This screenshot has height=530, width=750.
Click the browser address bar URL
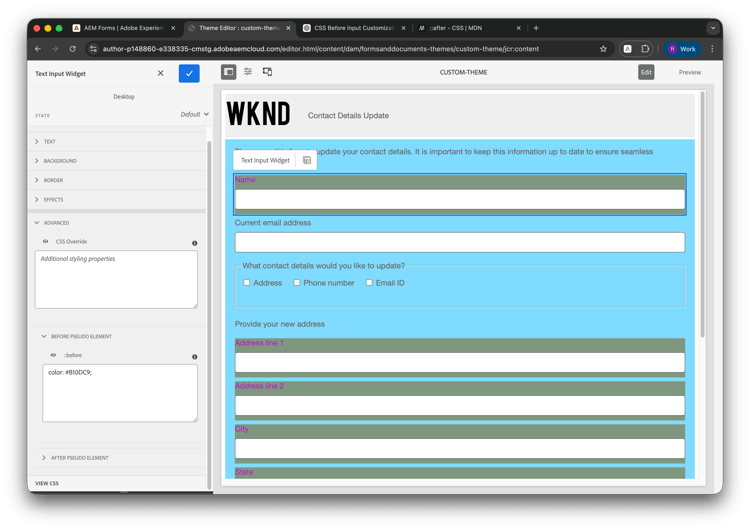click(320, 49)
